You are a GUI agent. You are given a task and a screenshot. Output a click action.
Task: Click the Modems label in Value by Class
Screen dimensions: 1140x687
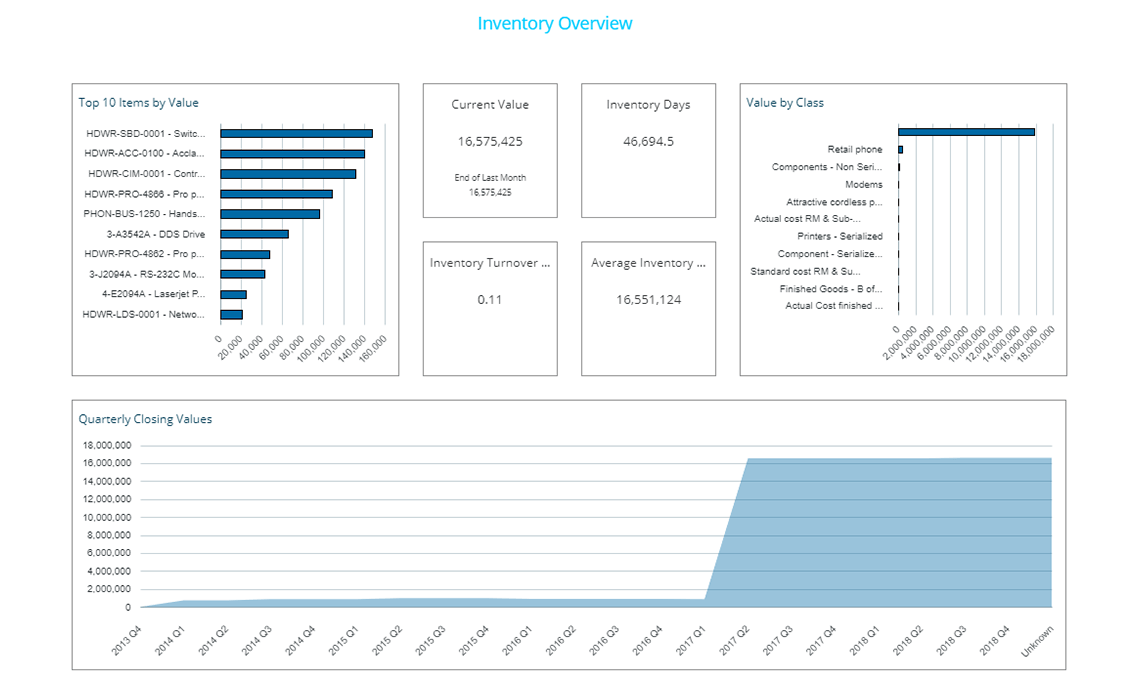865,184
